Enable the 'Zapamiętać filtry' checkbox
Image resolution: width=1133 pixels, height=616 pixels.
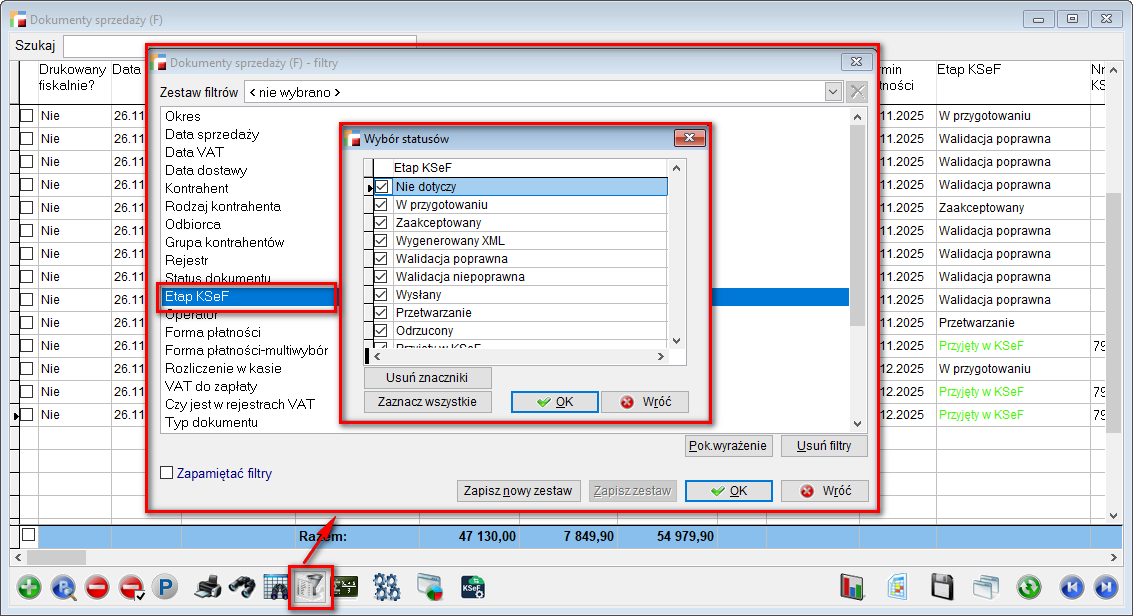[x=167, y=473]
